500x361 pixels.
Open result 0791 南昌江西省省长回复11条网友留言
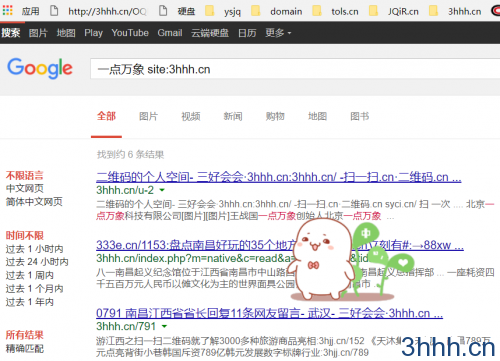point(269,313)
